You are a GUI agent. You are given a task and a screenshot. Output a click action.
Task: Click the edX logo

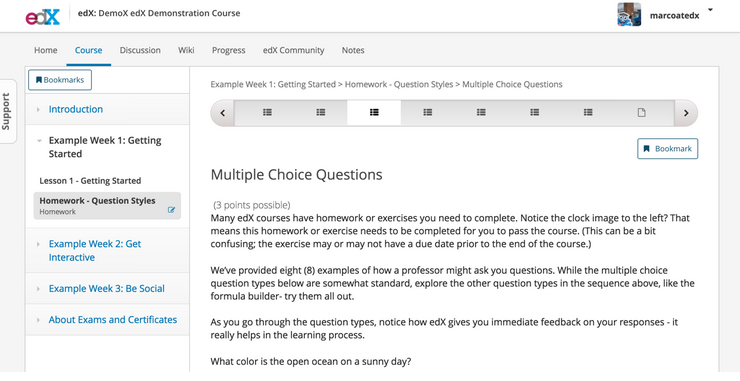coord(42,16)
